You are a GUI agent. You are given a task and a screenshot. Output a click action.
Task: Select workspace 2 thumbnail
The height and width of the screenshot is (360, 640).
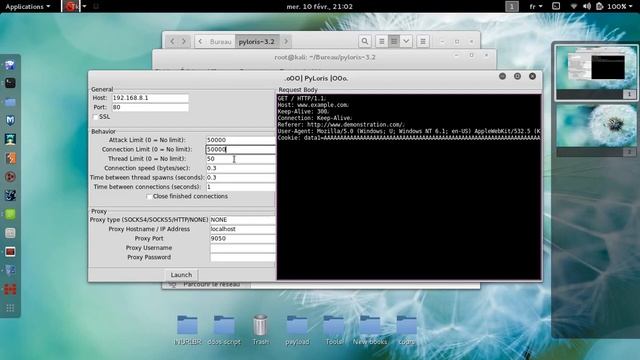pyautogui.click(x=596, y=130)
